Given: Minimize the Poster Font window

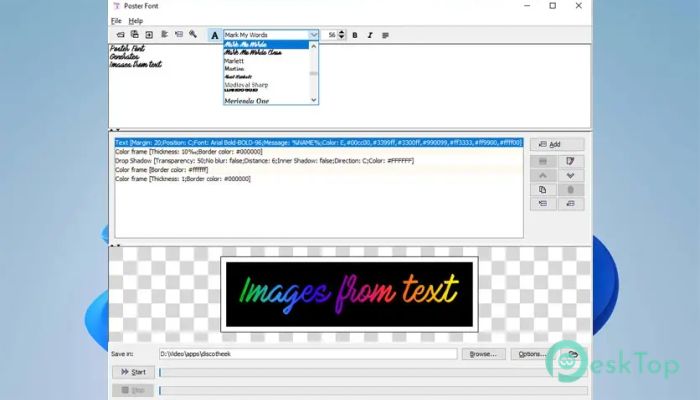Looking at the screenshot, I should [x=527, y=6].
